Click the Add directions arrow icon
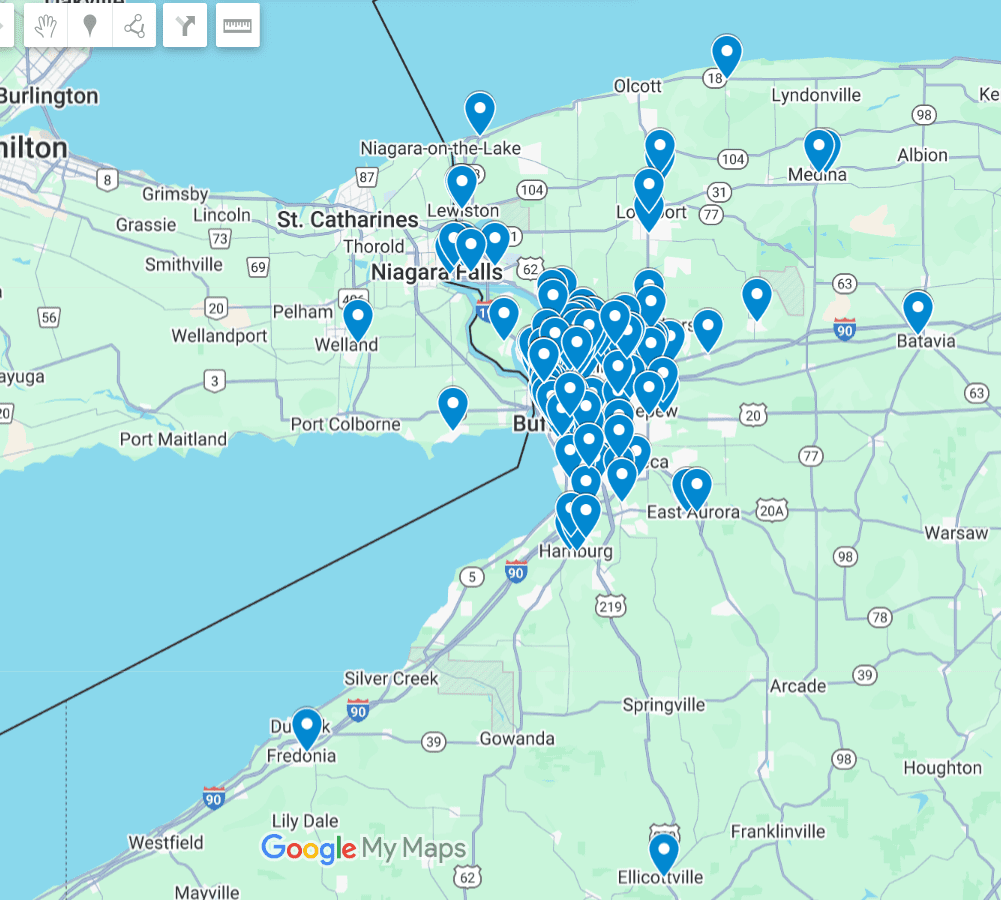The height and width of the screenshot is (900, 1001). [185, 26]
